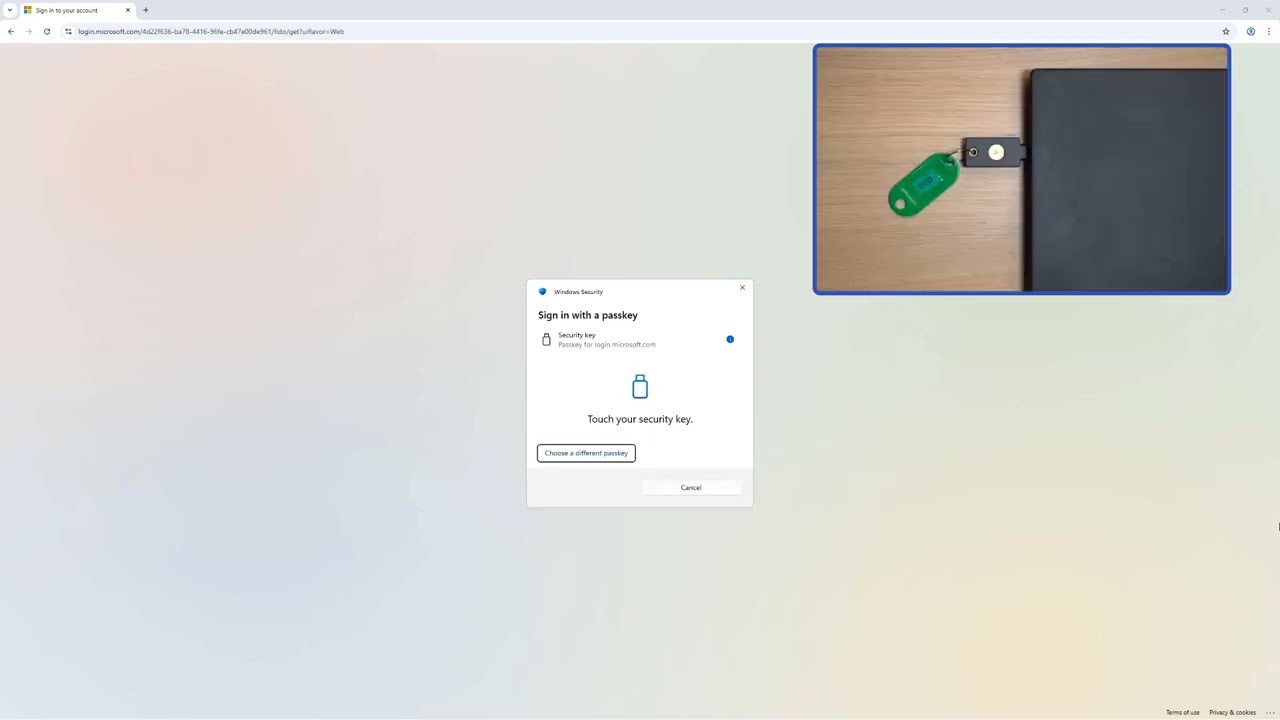Open site information via the address bar icon
The height and width of the screenshot is (720, 1280).
coord(67,31)
